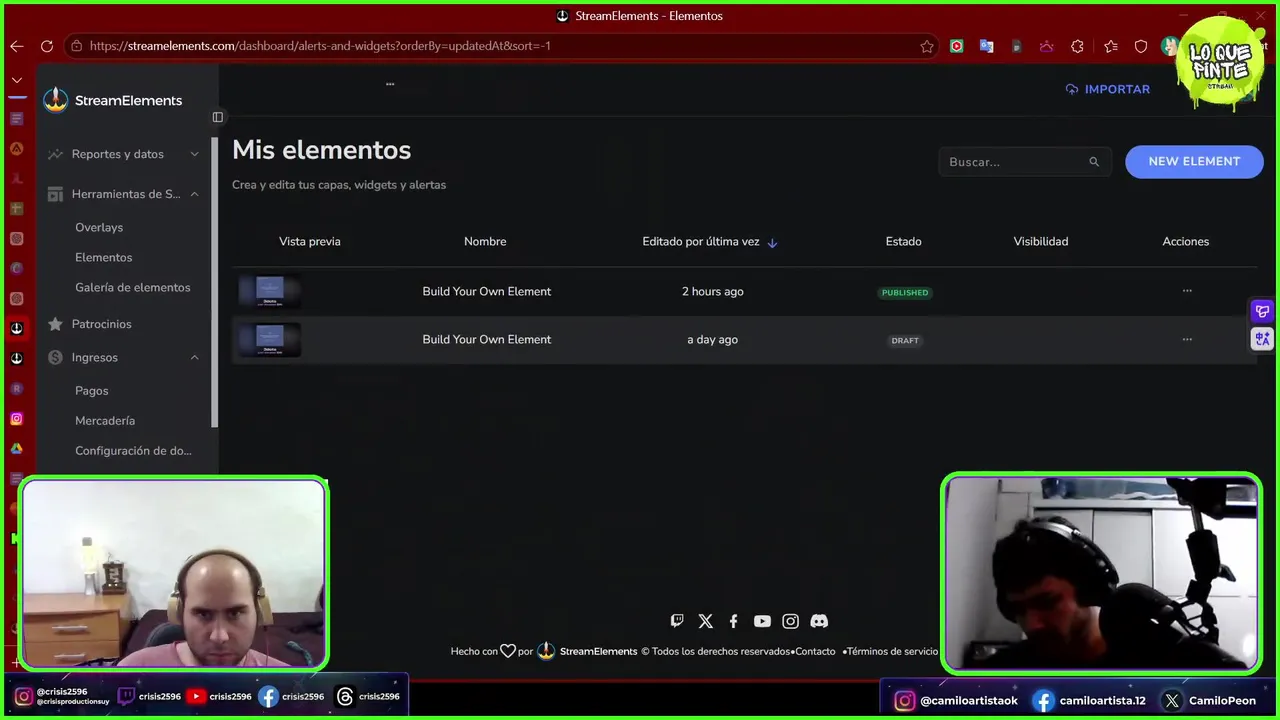This screenshot has height=720, width=1280.
Task: Open the Twitch icon in the footer
Action: pos(677,621)
